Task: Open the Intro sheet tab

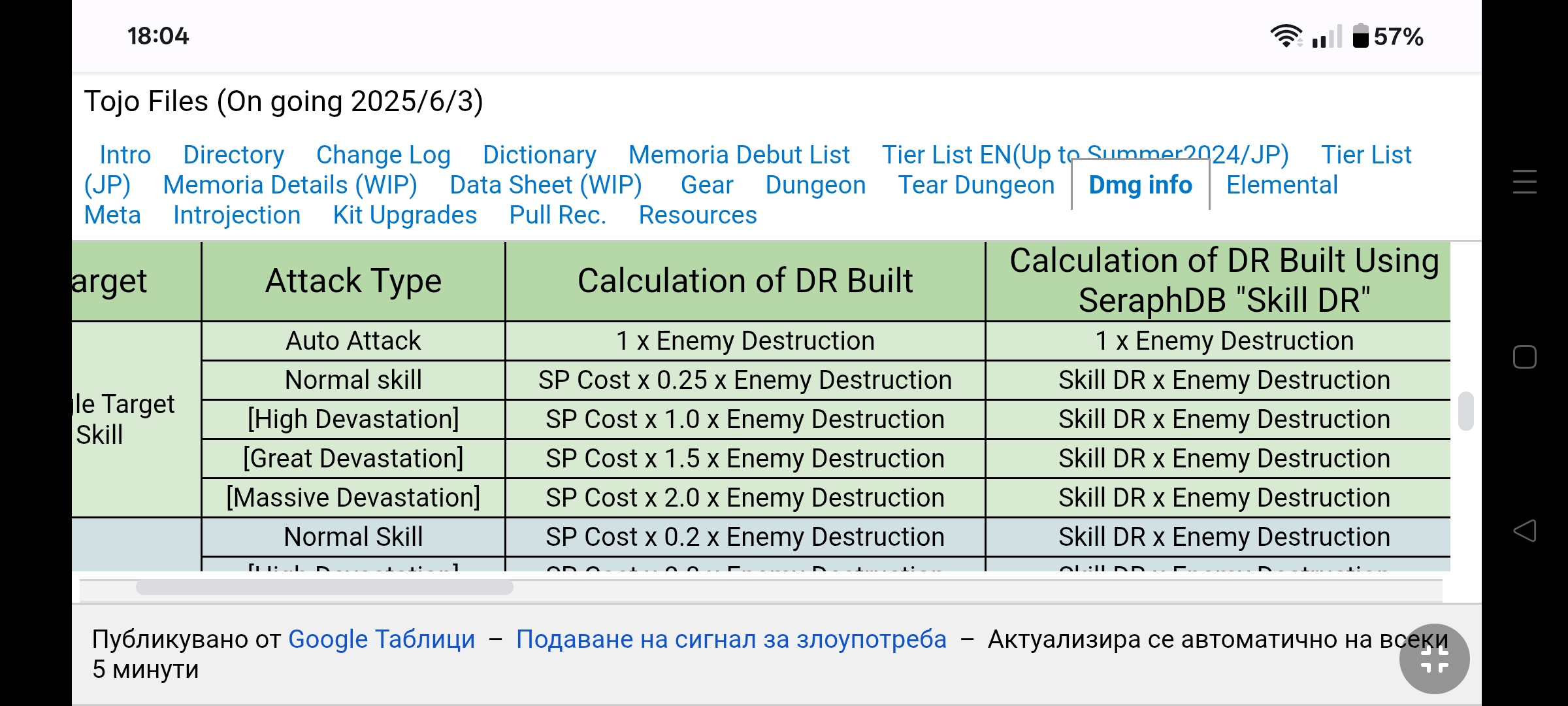Action: coord(125,155)
